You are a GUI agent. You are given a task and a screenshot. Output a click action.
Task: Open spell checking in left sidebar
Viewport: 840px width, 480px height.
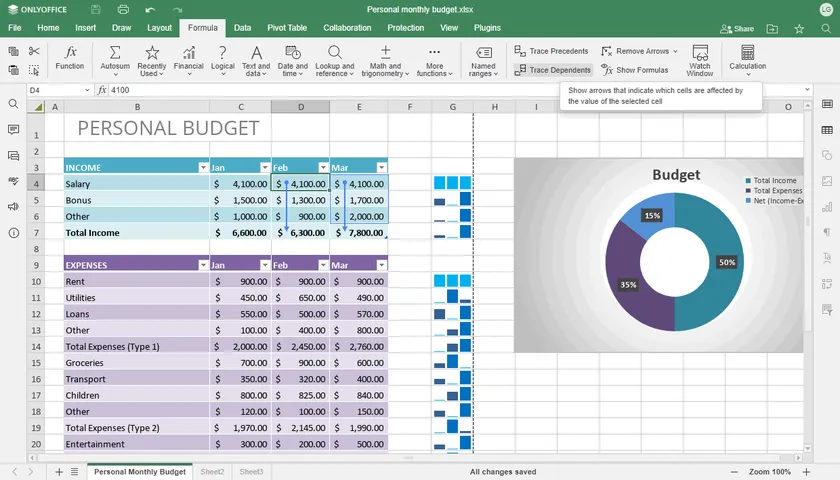(x=13, y=181)
